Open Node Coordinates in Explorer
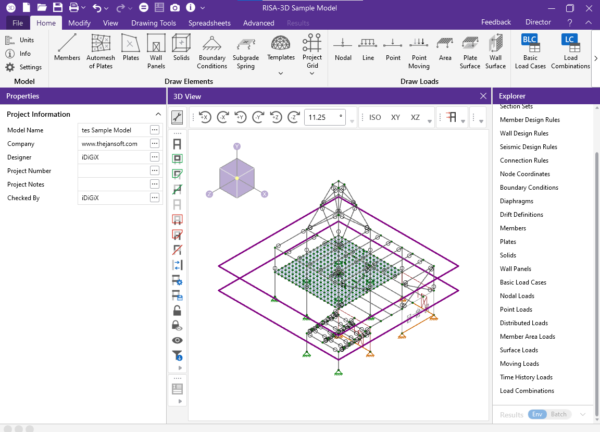Screen dimensions: 600x432 click(525, 174)
